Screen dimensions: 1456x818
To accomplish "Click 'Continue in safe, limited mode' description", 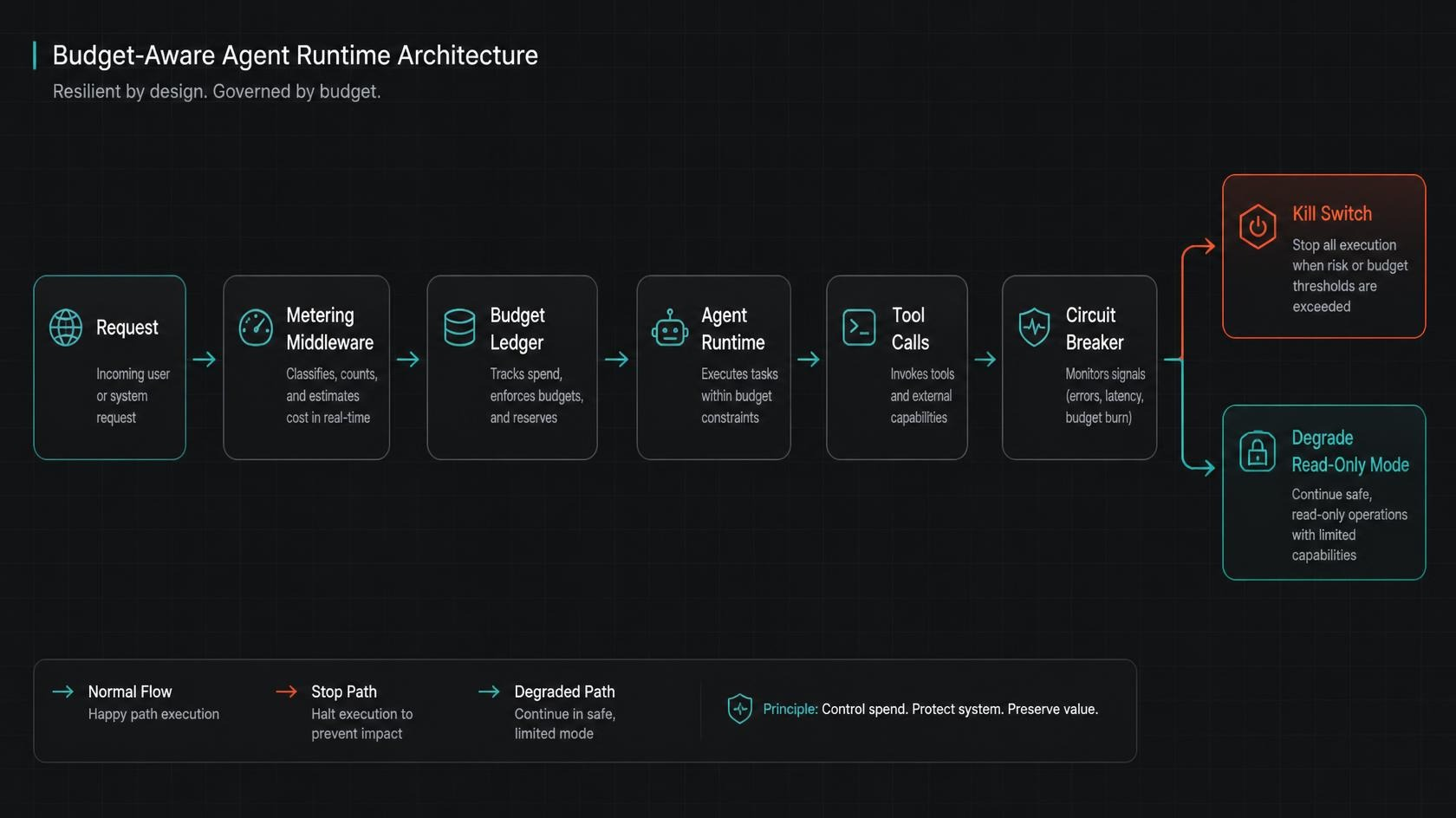I will coord(565,724).
